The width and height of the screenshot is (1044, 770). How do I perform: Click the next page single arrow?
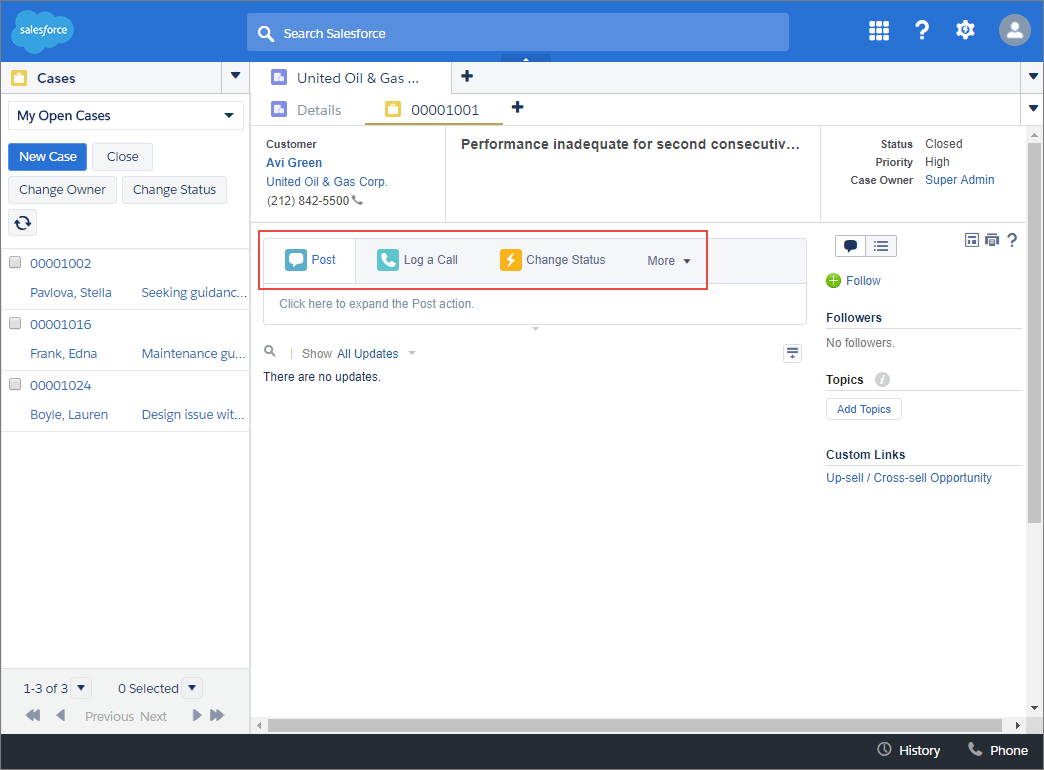196,715
